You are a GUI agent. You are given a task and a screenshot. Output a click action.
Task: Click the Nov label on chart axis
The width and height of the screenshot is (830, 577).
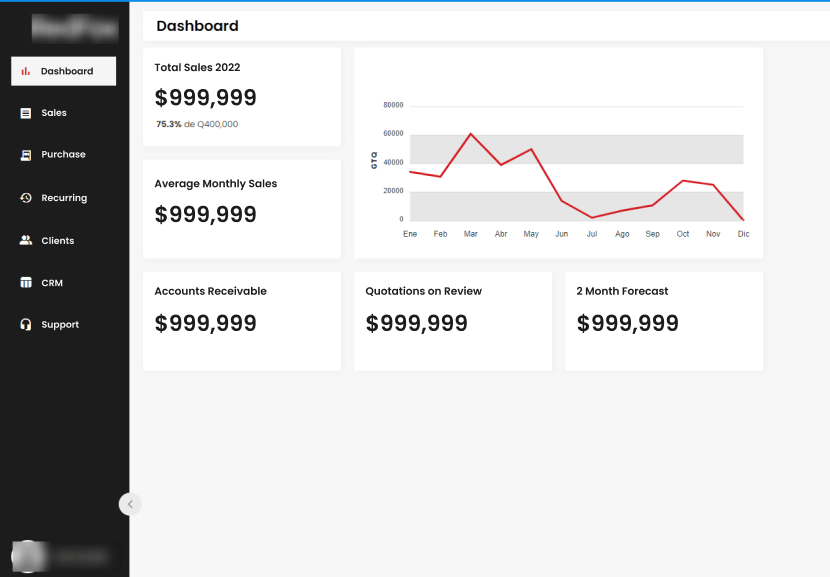tap(713, 234)
